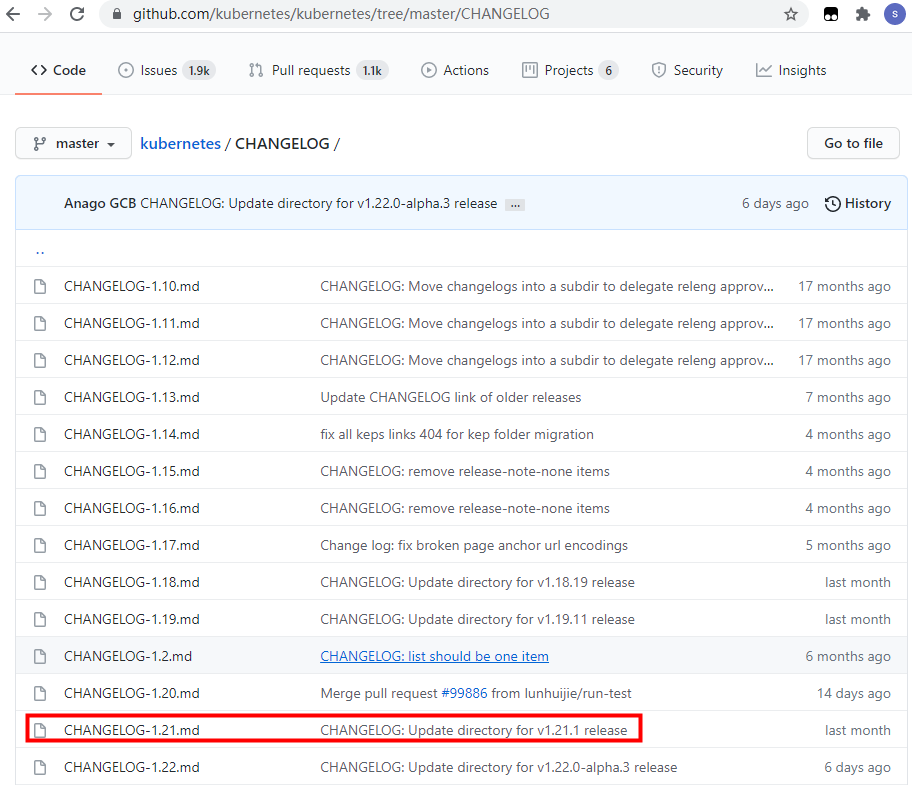Click the browser address bar URL
This screenshot has width=912, height=785.
(340, 14)
